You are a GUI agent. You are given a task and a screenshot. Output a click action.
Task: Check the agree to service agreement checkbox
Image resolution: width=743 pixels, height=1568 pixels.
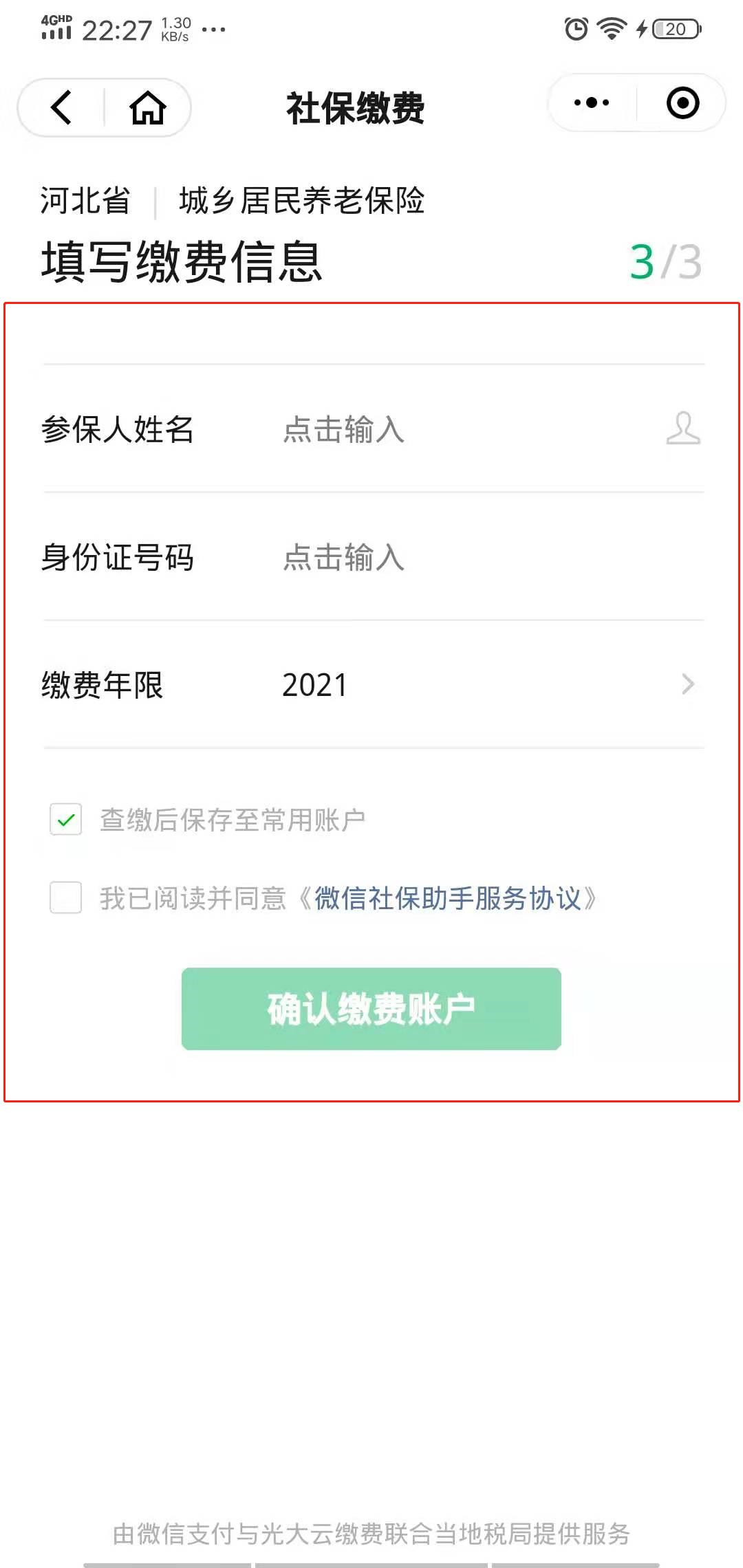(x=66, y=897)
